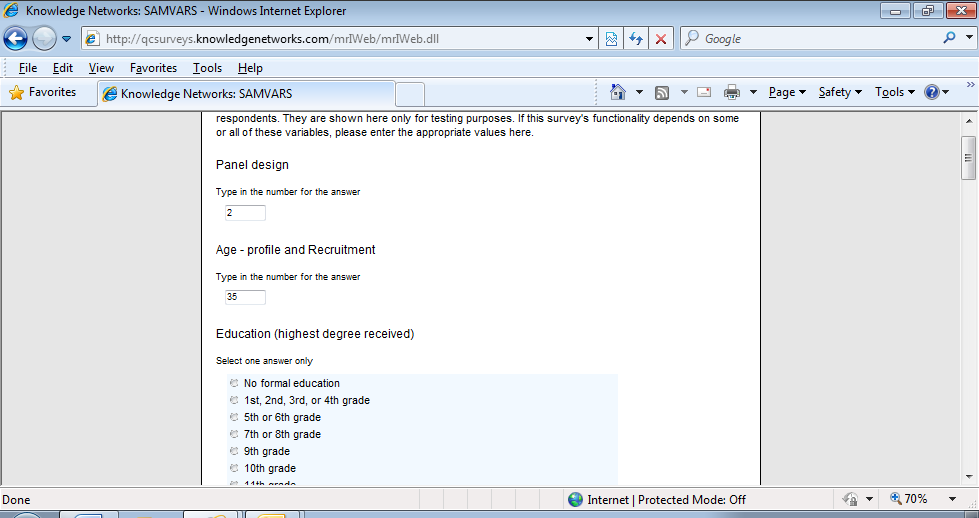
Task: Refresh the page with the Refresh icon
Action: pos(636,39)
